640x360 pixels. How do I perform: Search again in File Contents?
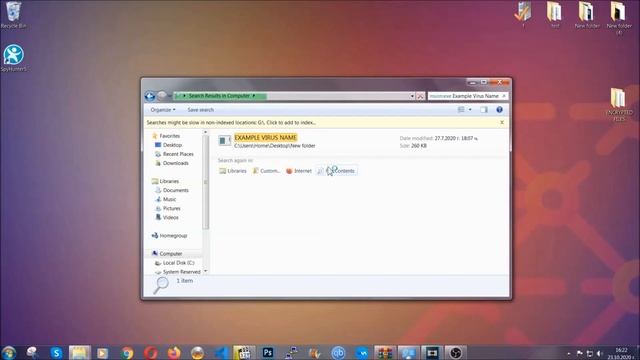tap(337, 171)
